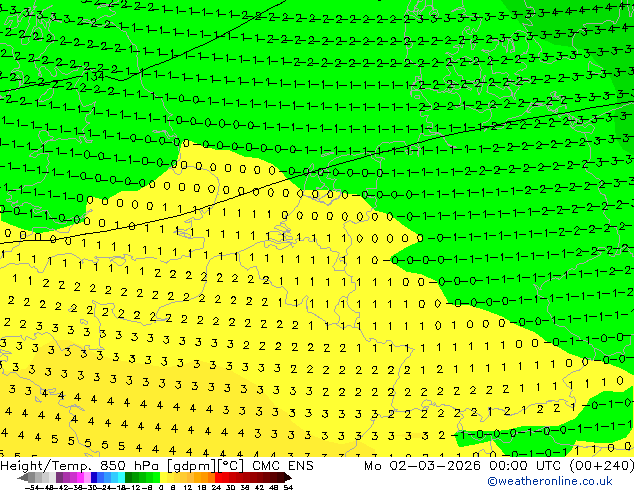
Task: Select the gray section of the legend
Action: [38, 477]
